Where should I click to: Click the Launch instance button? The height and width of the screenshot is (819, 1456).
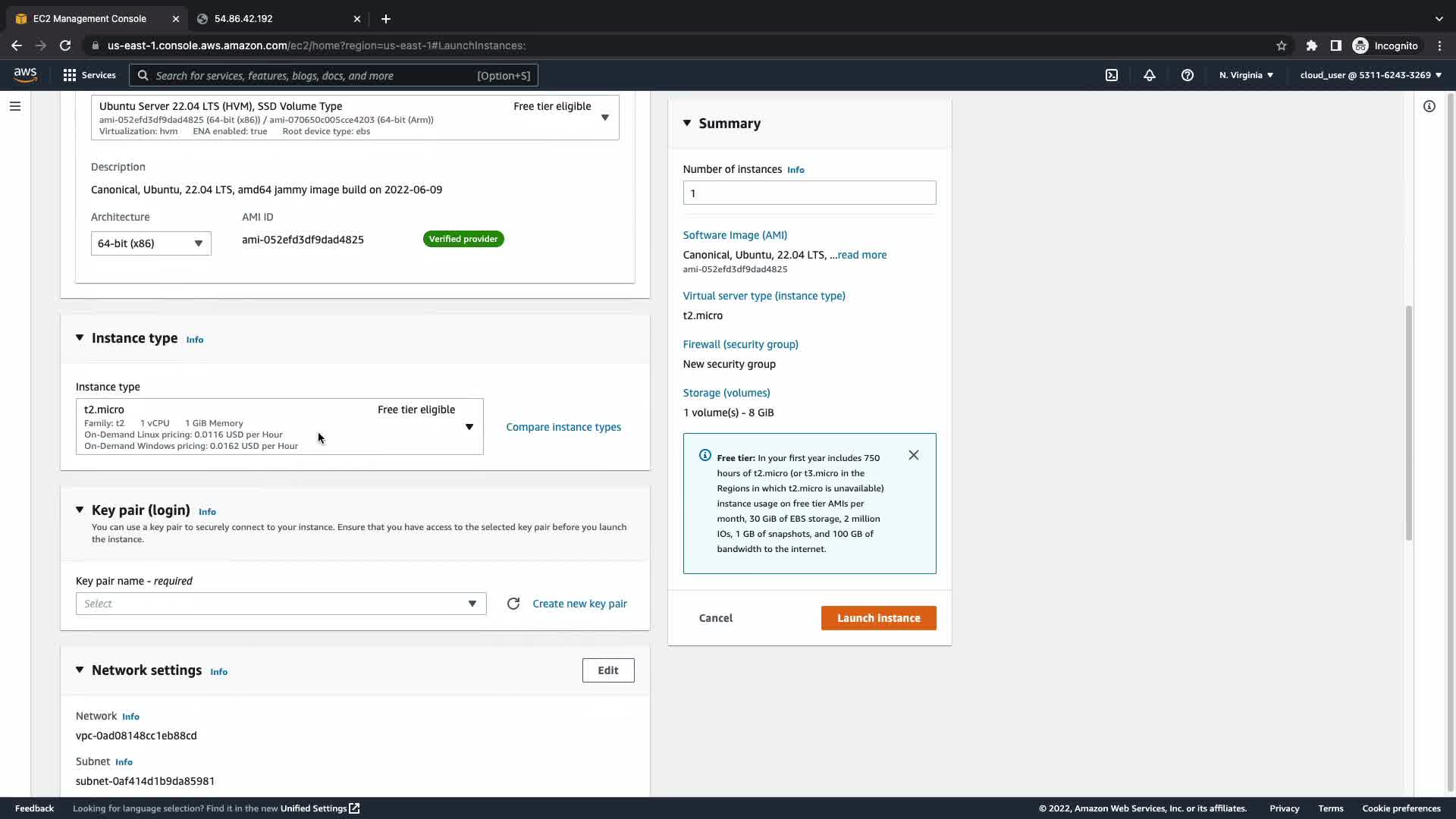pos(878,618)
